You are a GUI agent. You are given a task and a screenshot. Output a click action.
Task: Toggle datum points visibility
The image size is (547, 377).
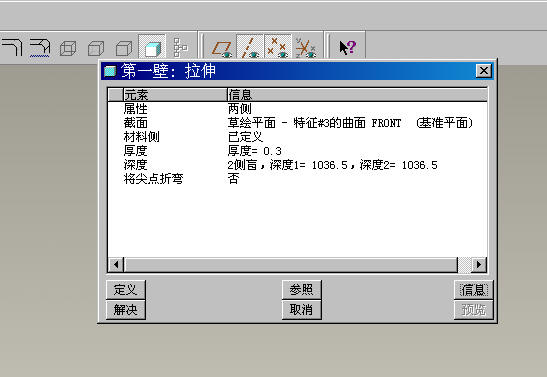(x=278, y=47)
